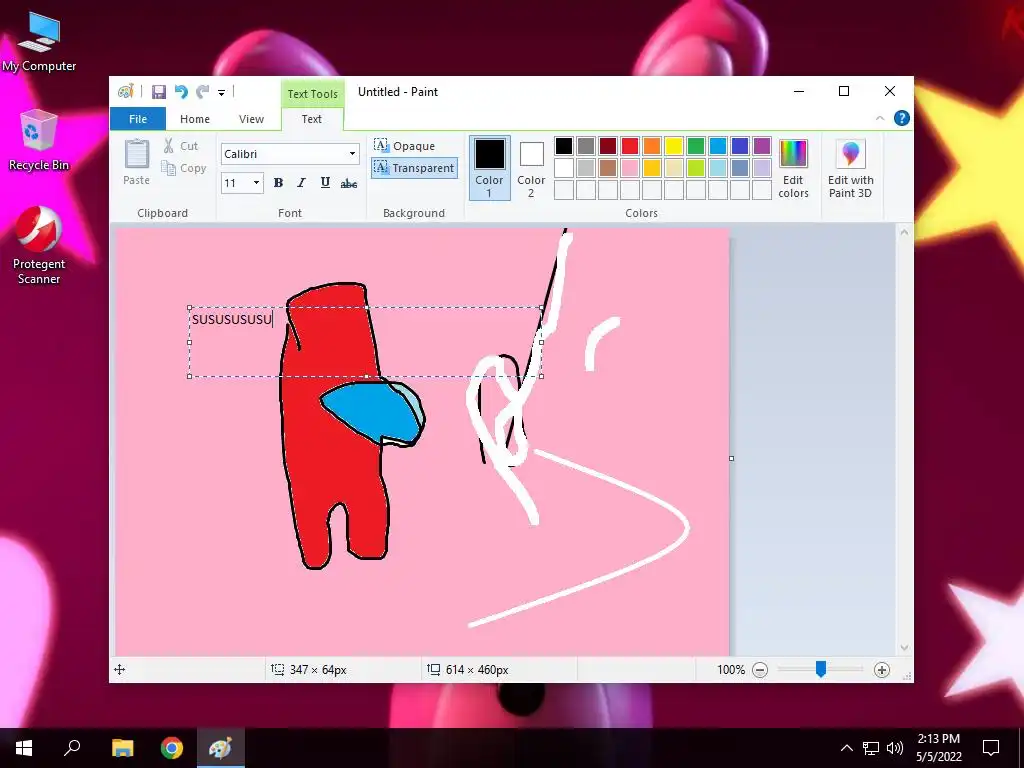Toggle Italic formatting
Screen dimensions: 1024x768
point(301,183)
